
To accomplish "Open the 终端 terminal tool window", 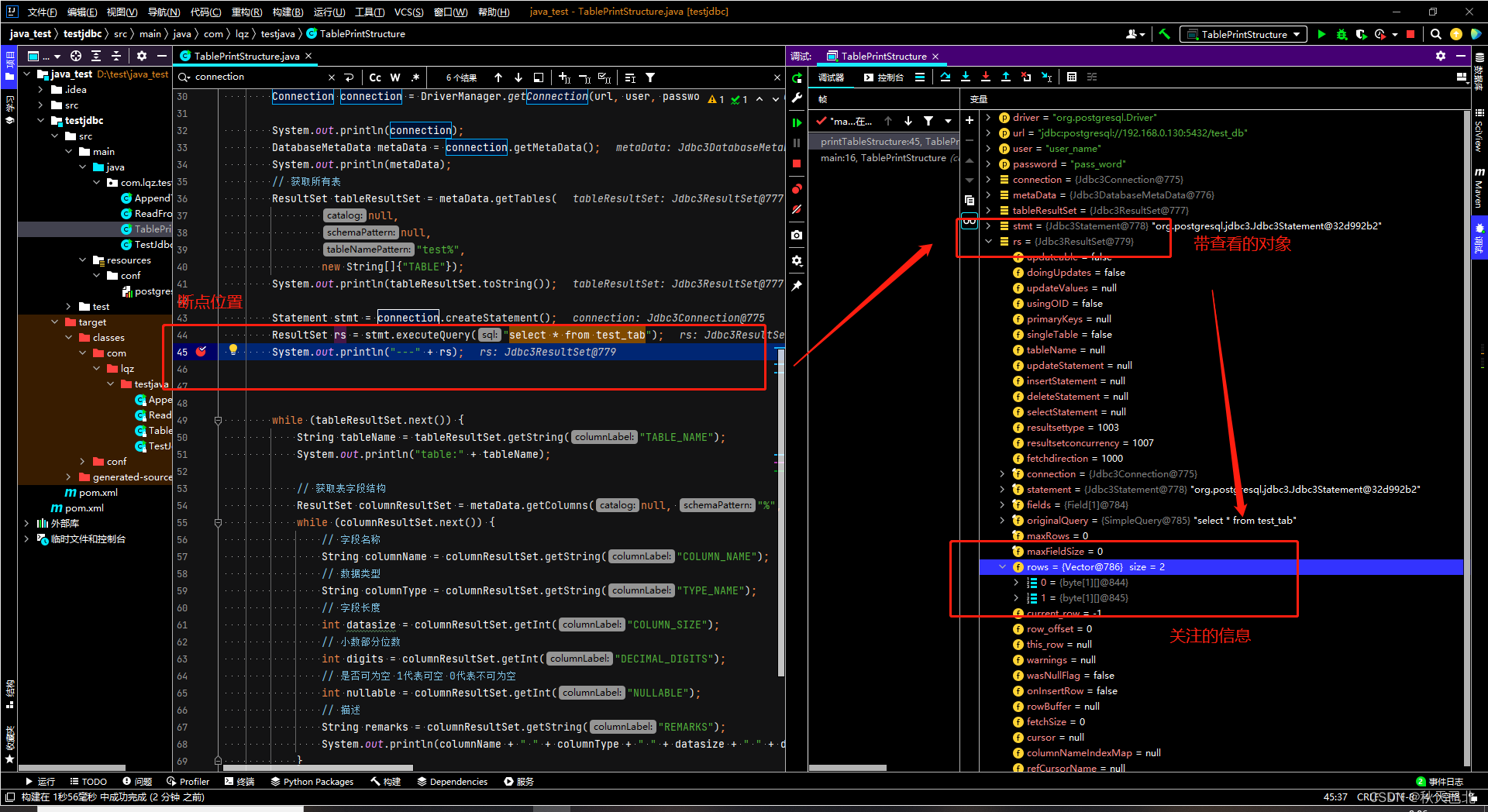I will point(239,782).
